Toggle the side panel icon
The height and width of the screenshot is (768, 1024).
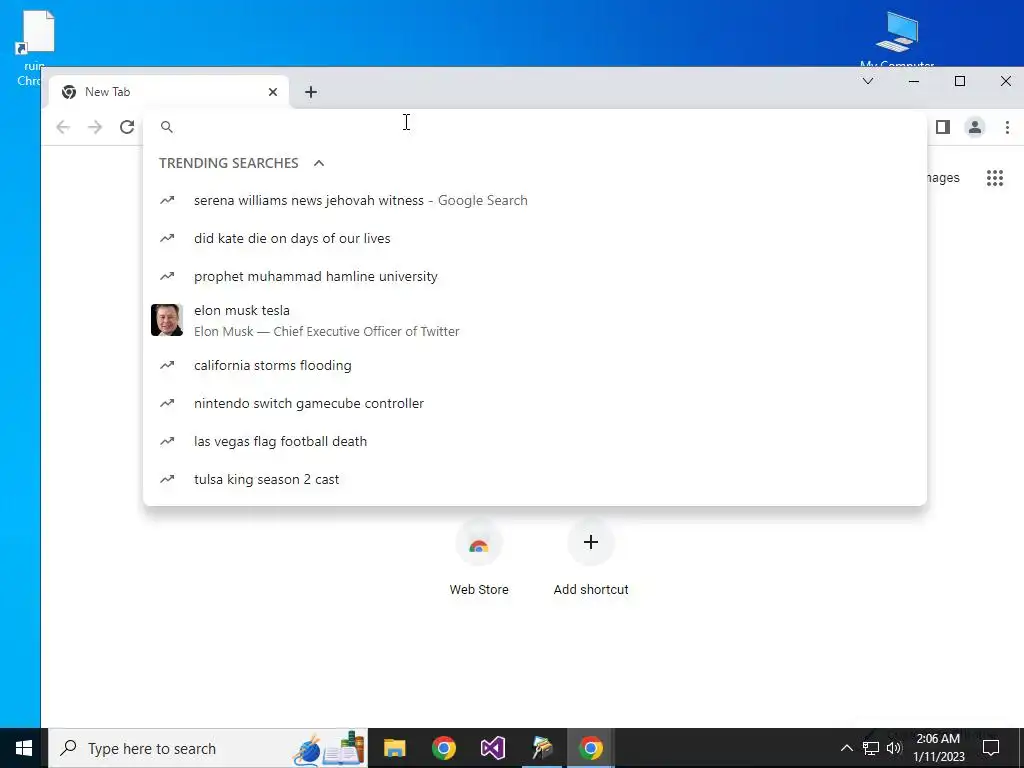click(x=942, y=127)
